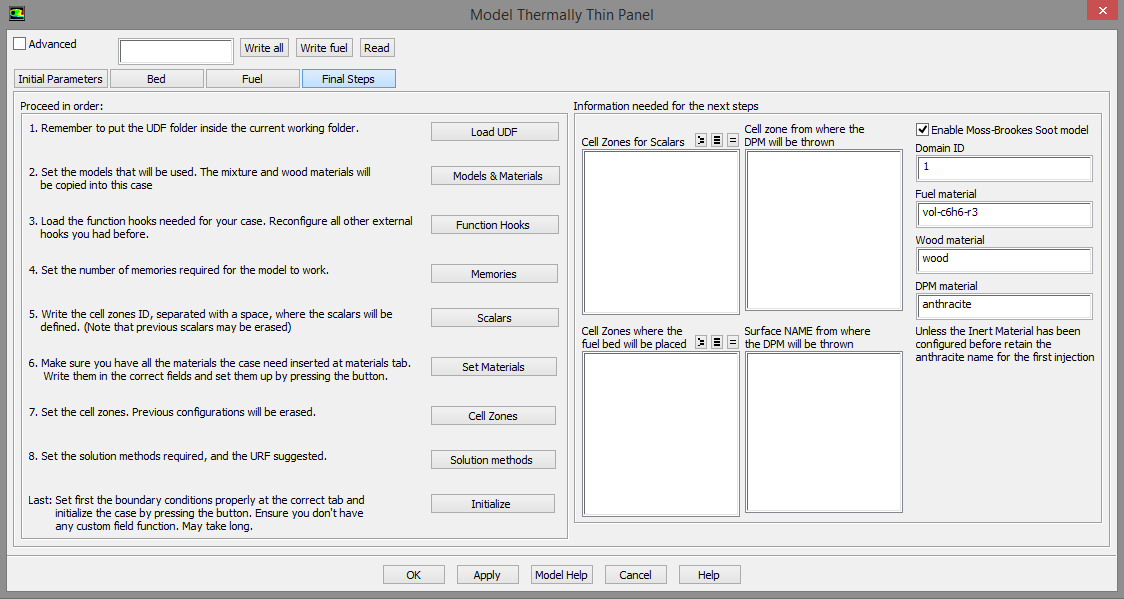The width and height of the screenshot is (1124, 599).
Task: Toggle selection mode icon for Cell Zones for Scalars
Action: point(701,140)
